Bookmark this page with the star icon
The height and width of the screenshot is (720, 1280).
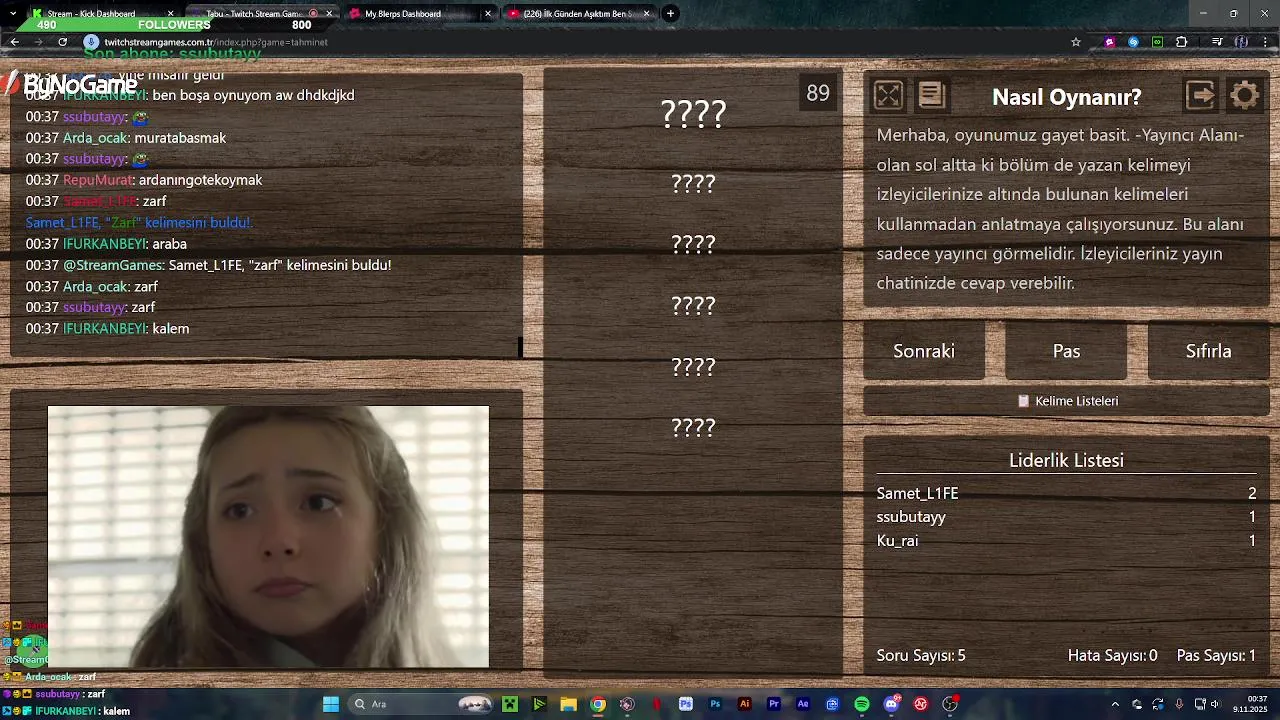coord(1076,42)
